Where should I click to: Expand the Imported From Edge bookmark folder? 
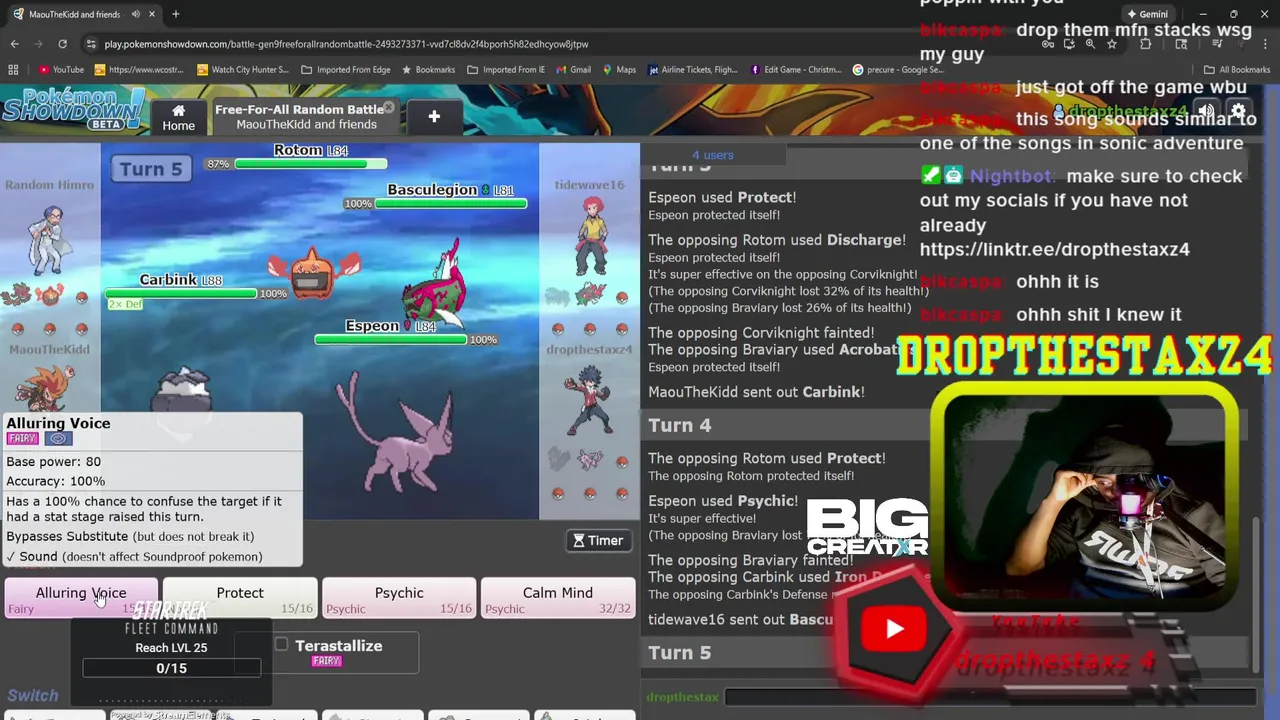(346, 70)
